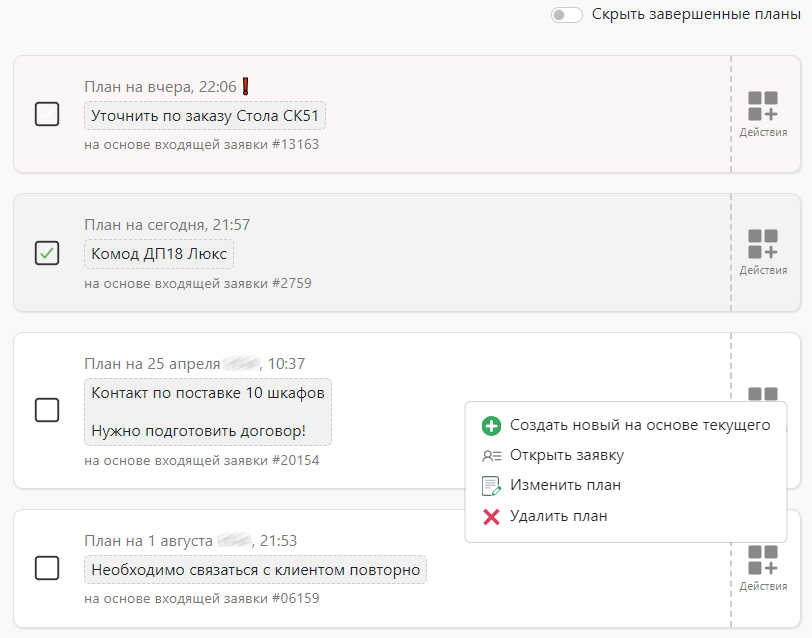
Task: Click the green plus icon in context menu
Action: (x=491, y=426)
